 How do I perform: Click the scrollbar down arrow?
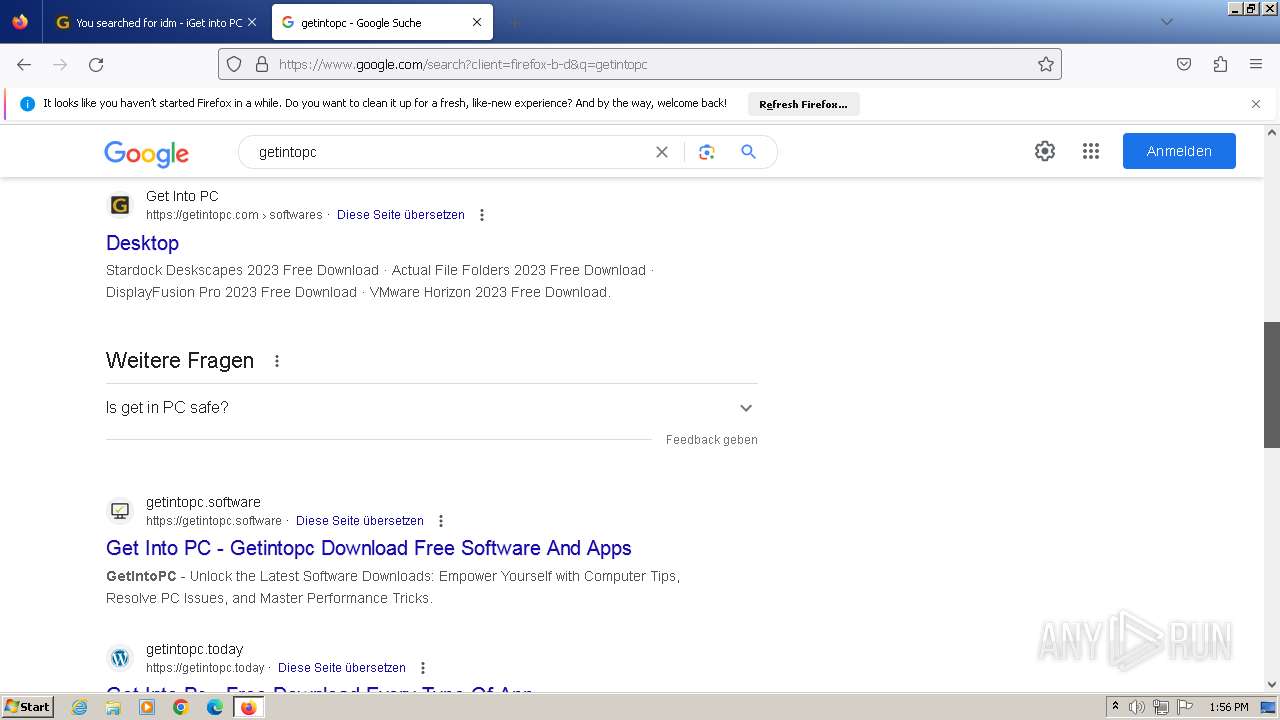(1272, 685)
